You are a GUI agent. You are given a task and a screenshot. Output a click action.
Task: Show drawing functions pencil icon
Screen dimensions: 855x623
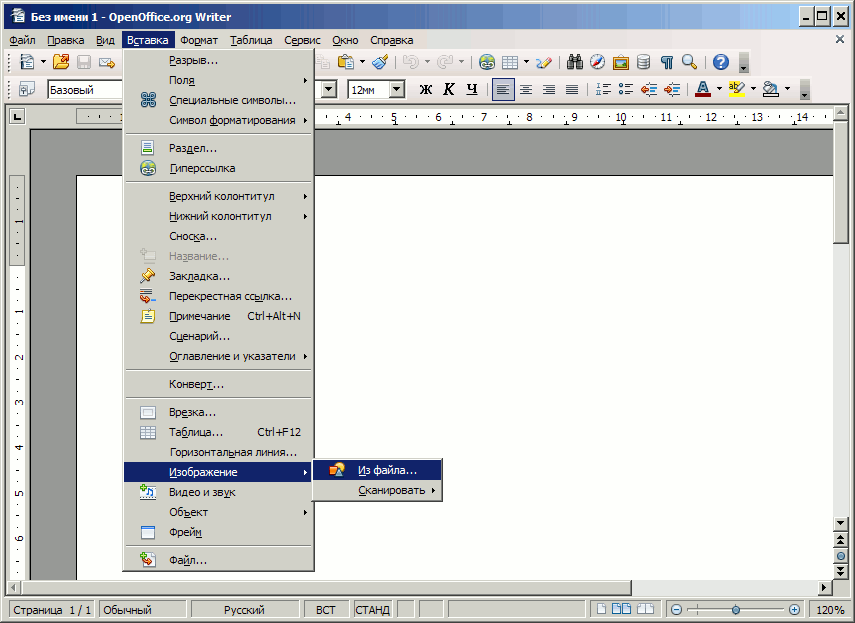click(544, 62)
